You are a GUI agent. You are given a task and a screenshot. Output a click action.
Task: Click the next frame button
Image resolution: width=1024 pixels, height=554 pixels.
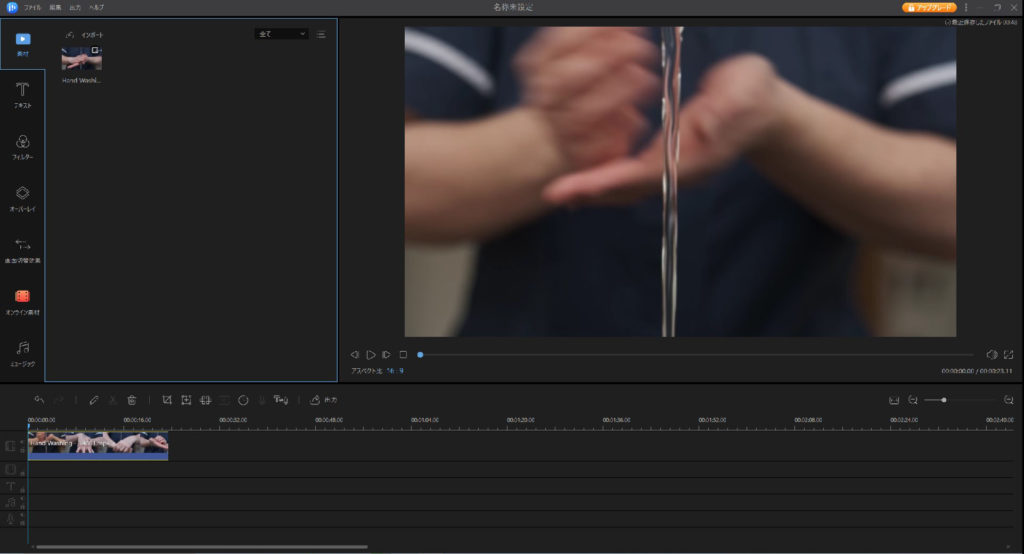pos(387,354)
